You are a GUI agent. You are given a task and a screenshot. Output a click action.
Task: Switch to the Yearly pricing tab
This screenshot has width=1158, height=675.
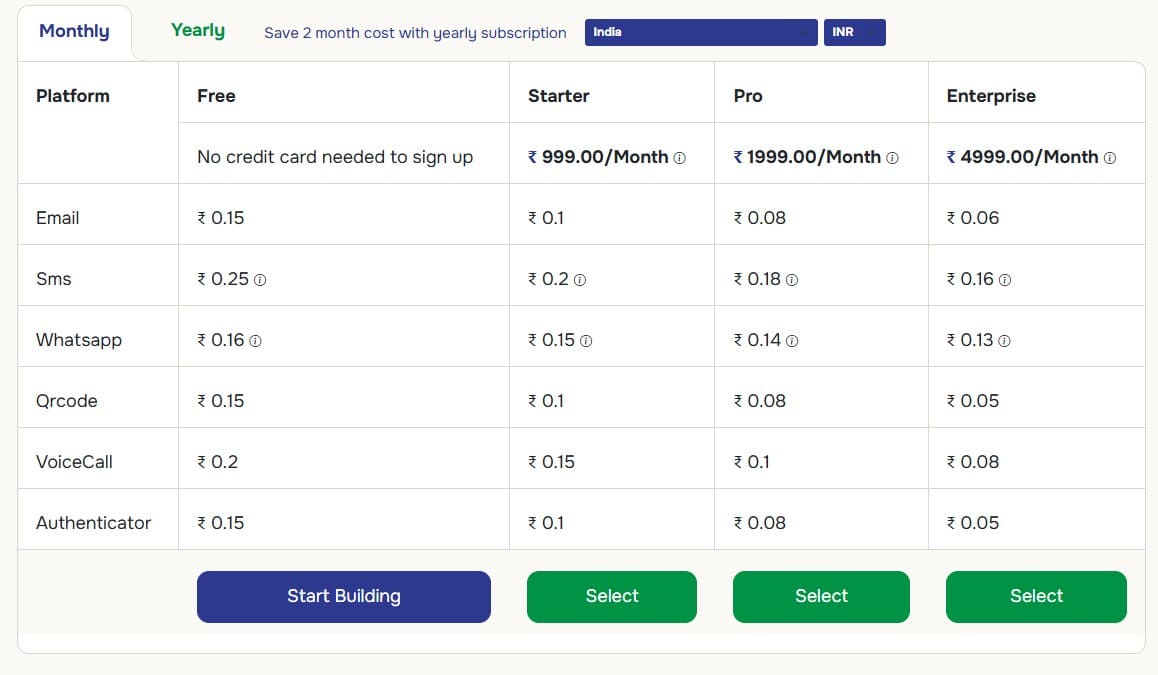click(197, 30)
